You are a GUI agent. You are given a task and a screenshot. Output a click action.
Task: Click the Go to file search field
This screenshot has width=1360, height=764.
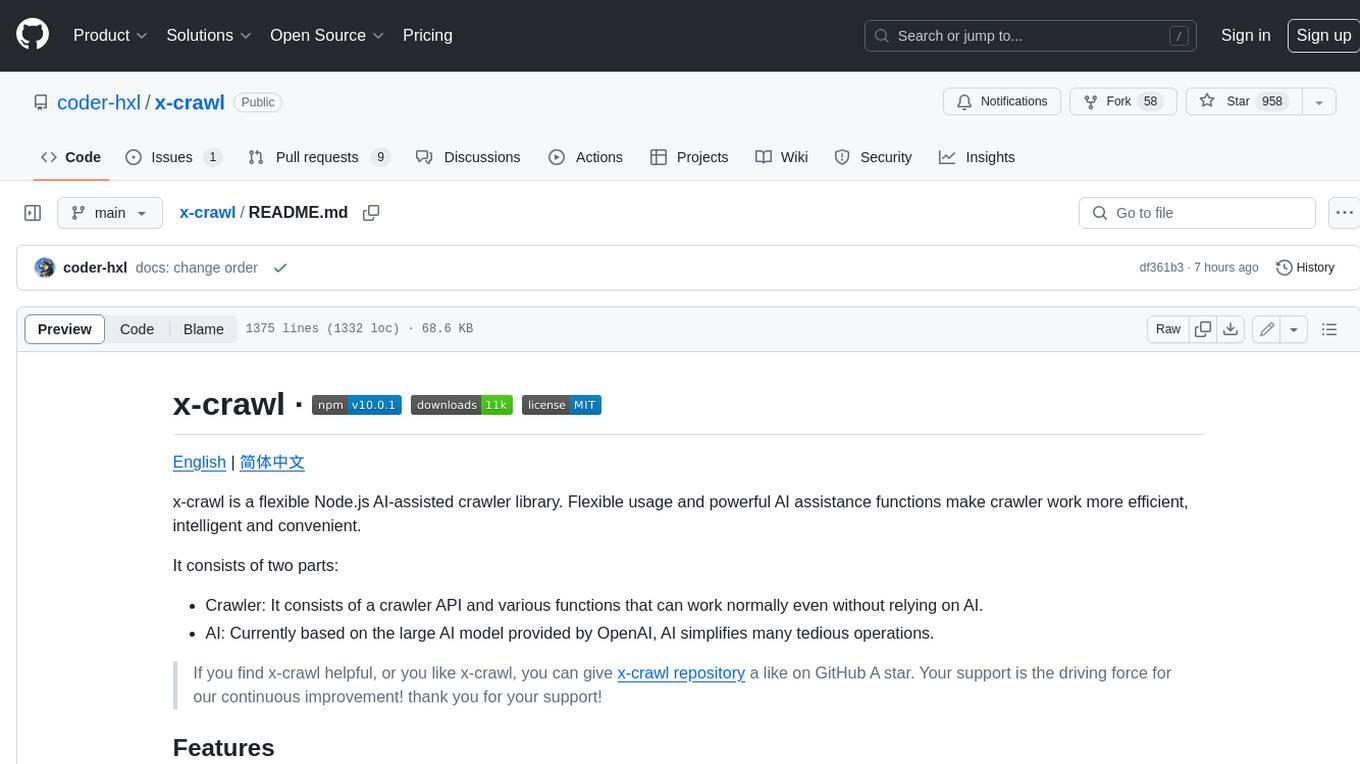point(1197,213)
